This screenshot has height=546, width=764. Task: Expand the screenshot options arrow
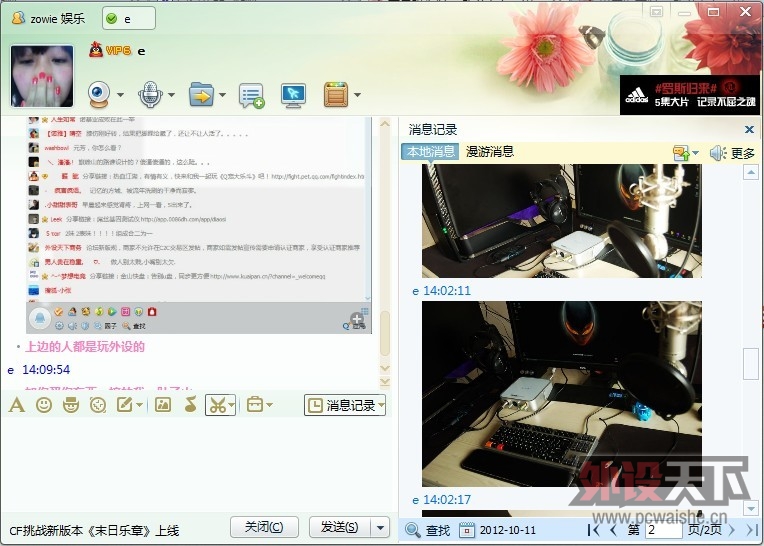coord(231,405)
